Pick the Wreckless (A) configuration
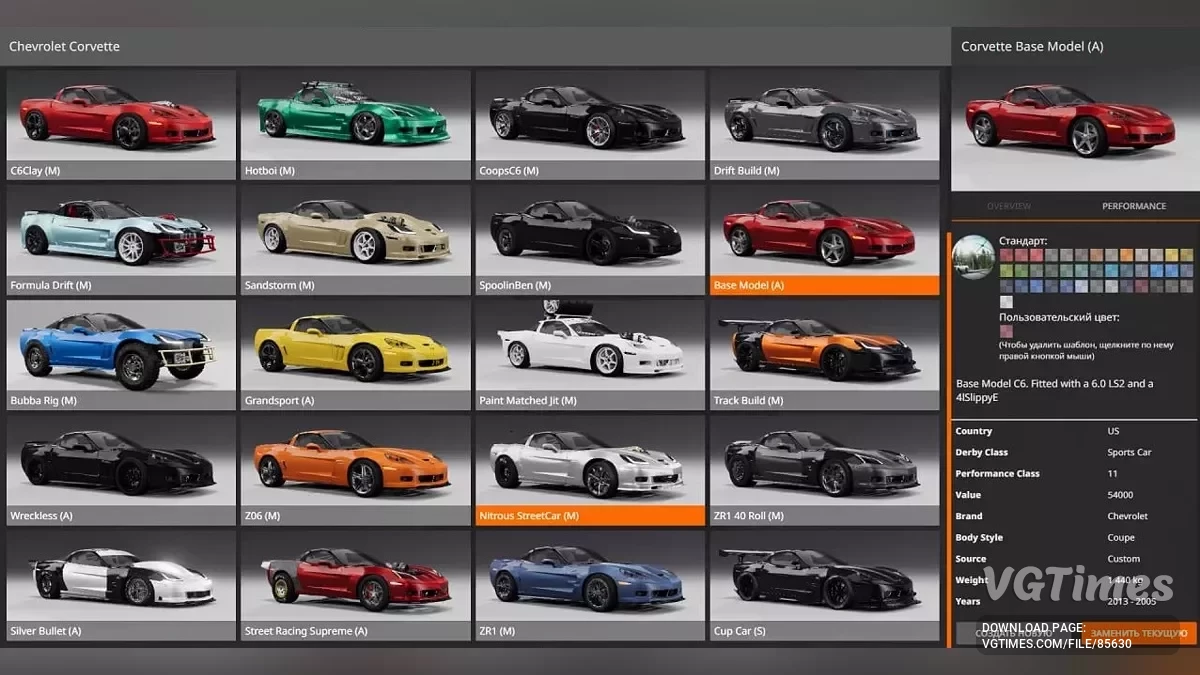 point(121,470)
